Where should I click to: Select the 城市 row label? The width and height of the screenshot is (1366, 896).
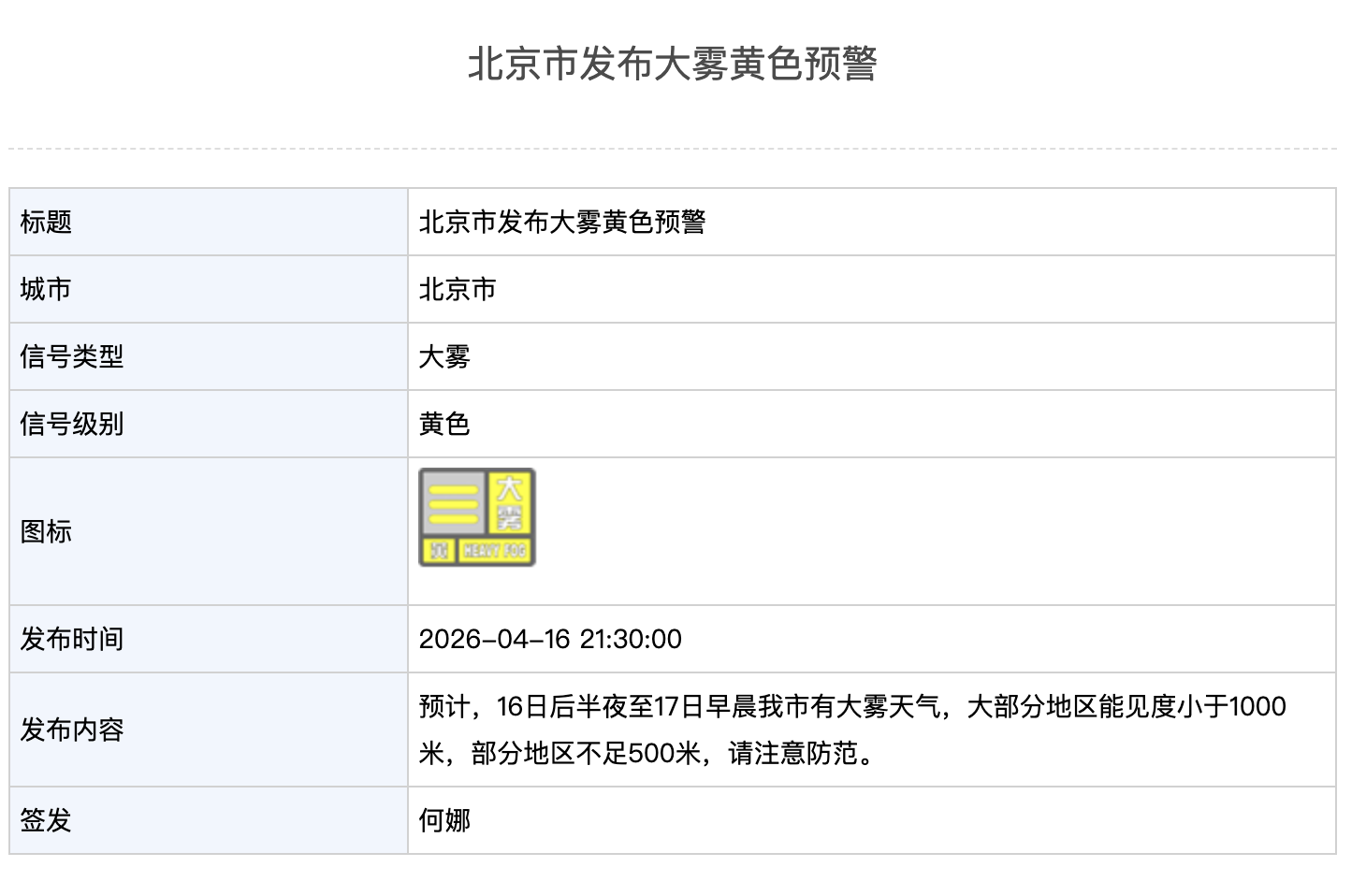click(x=46, y=289)
